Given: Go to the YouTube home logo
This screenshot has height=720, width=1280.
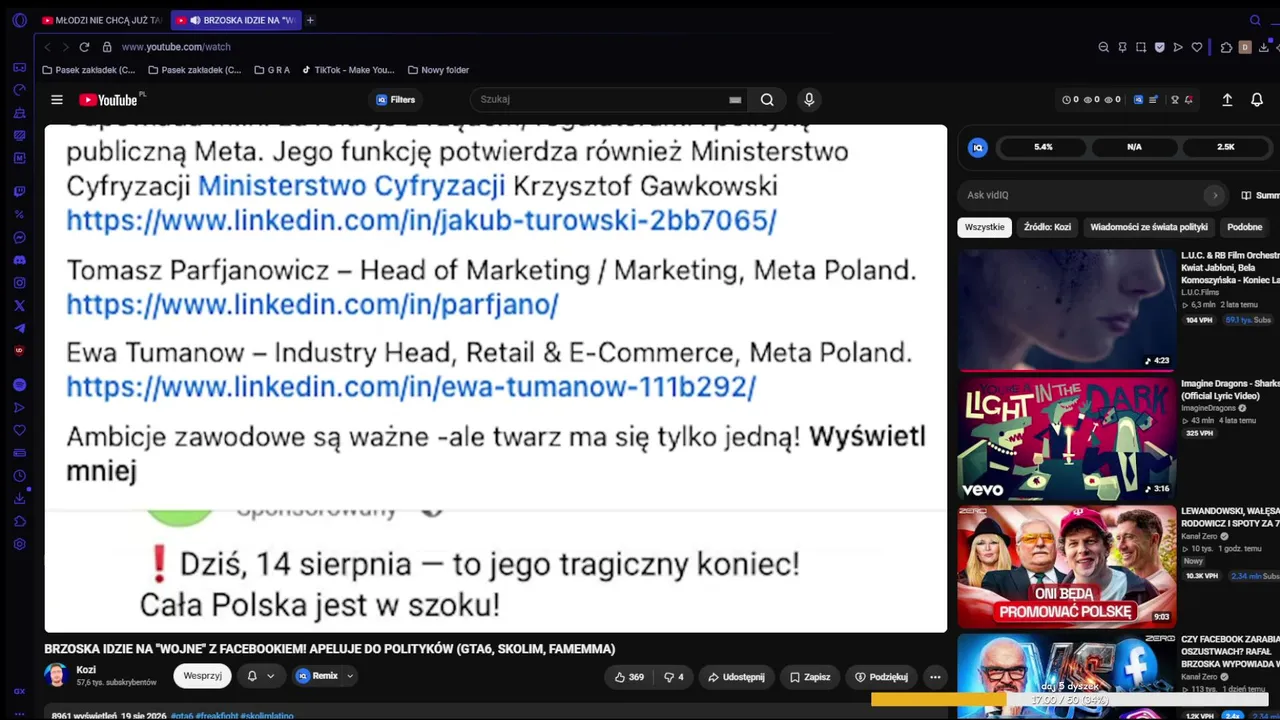Looking at the screenshot, I should coord(109,100).
